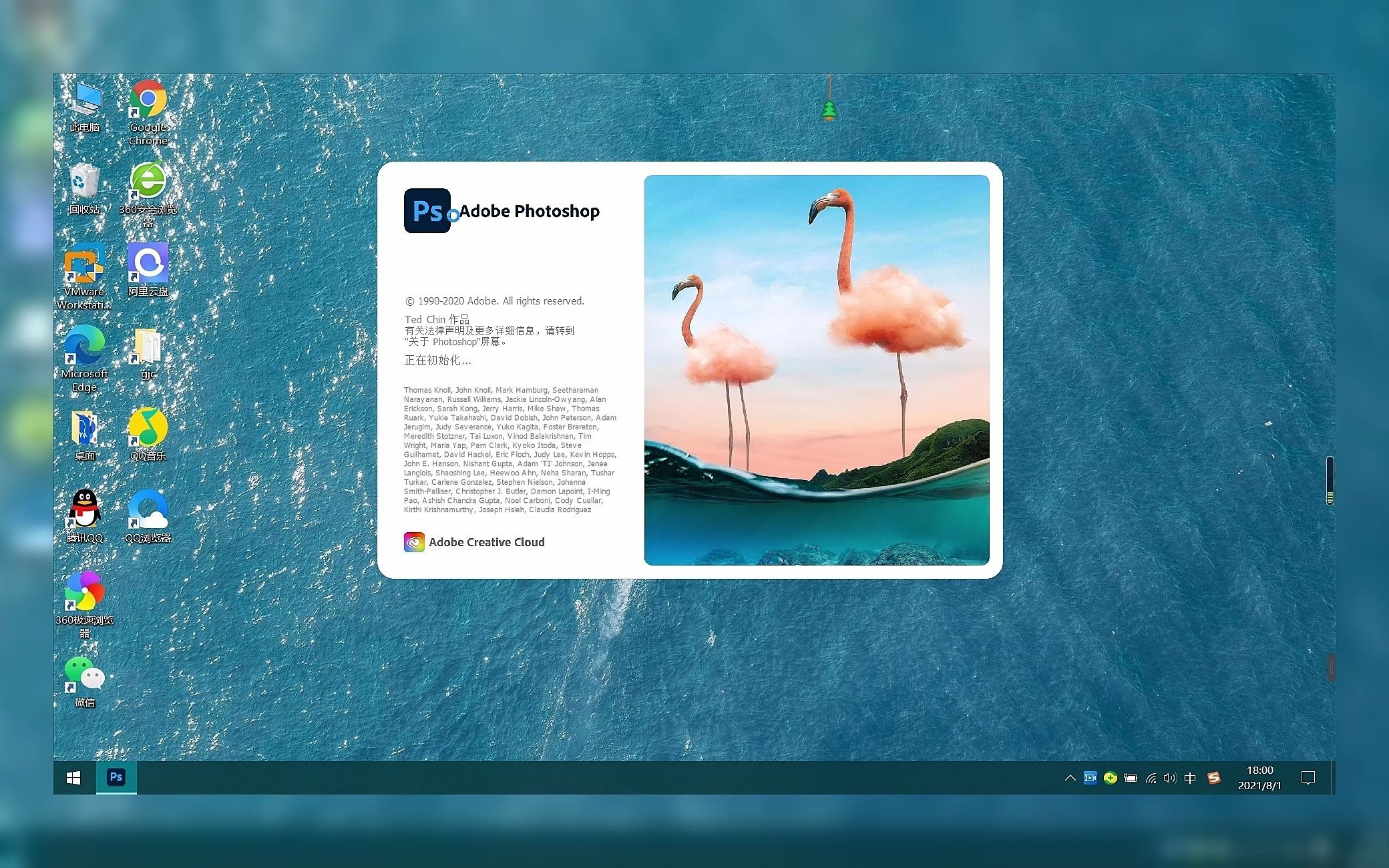Screen dimensions: 1389x868
Task: Select the QQ音乐 desktop shortcut
Action: [x=148, y=435]
